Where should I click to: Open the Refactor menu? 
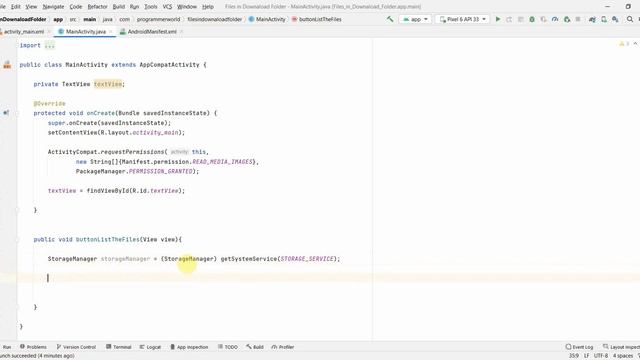click(97, 7)
